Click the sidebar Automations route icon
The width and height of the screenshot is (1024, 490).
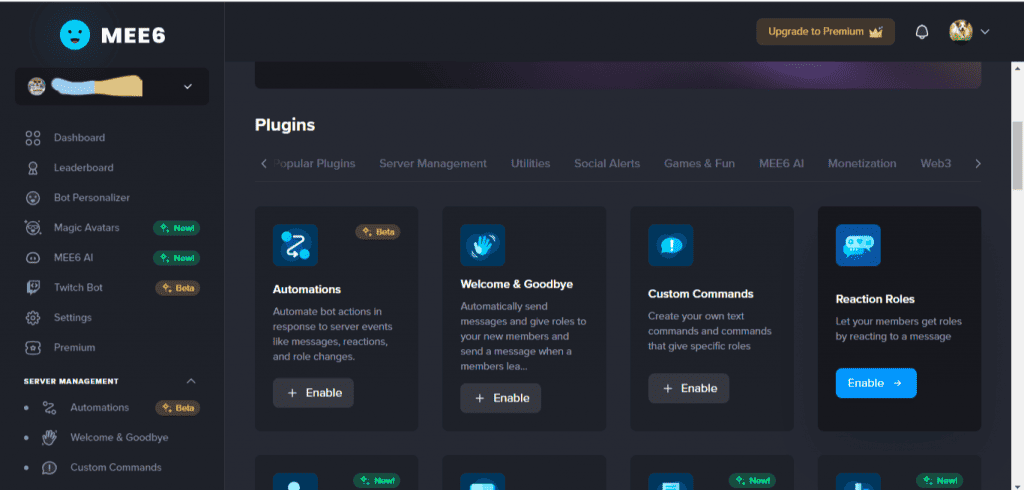point(49,408)
